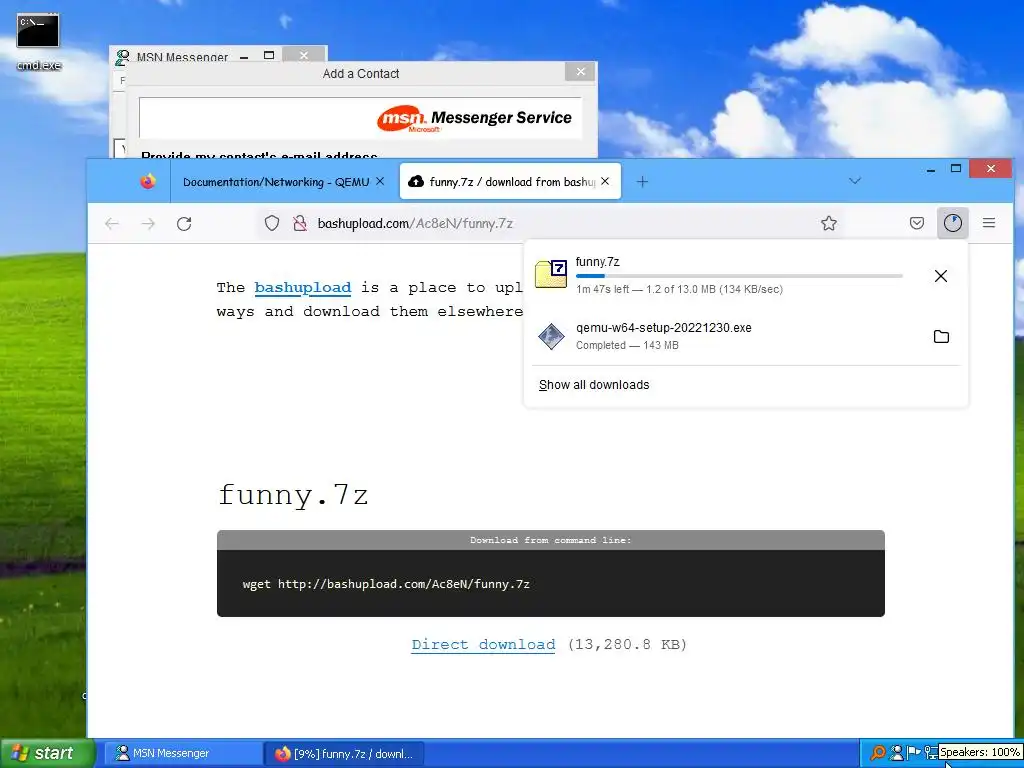Click the funny.7z archive file icon

pyautogui.click(x=551, y=274)
